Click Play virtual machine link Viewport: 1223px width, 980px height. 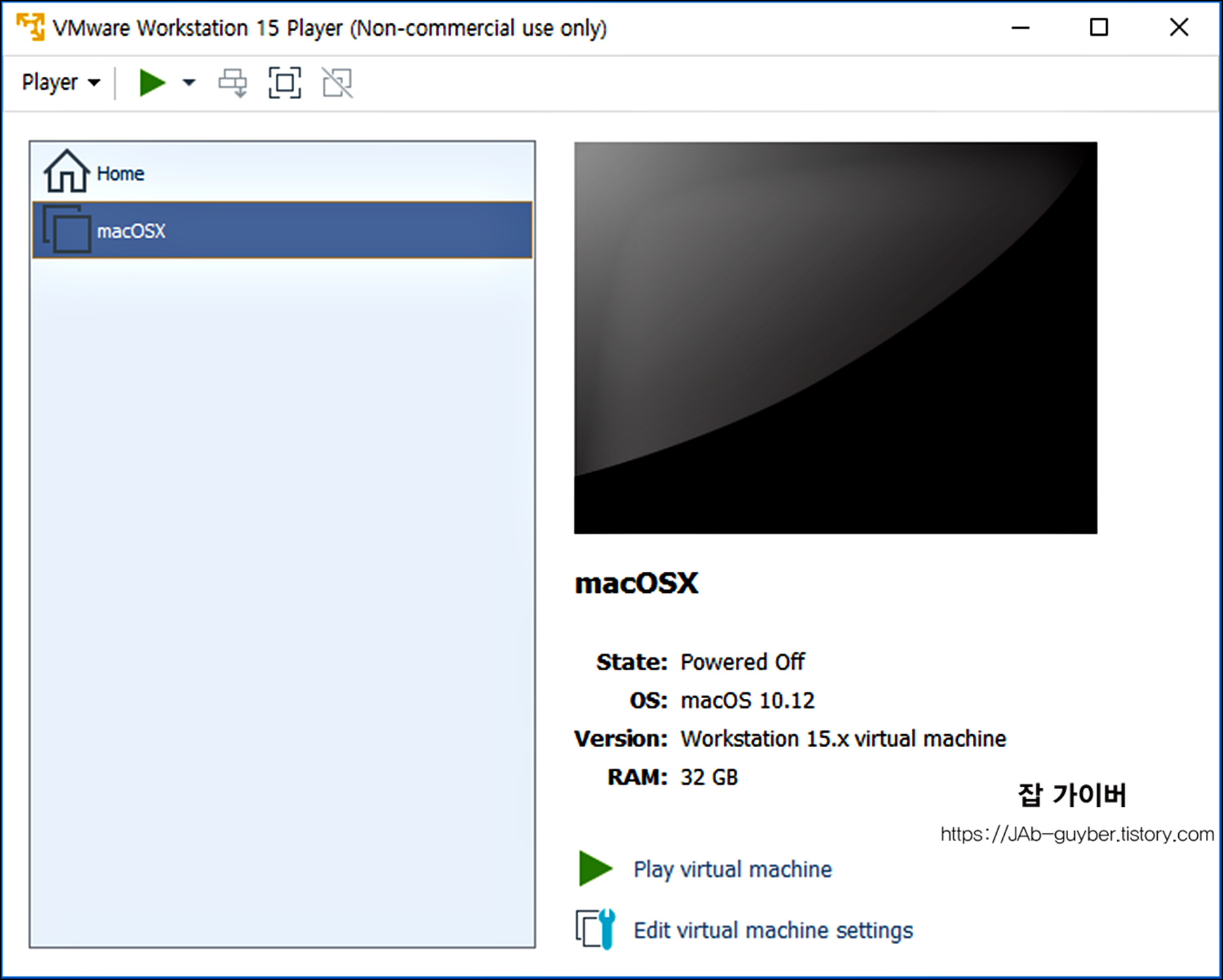point(732,869)
